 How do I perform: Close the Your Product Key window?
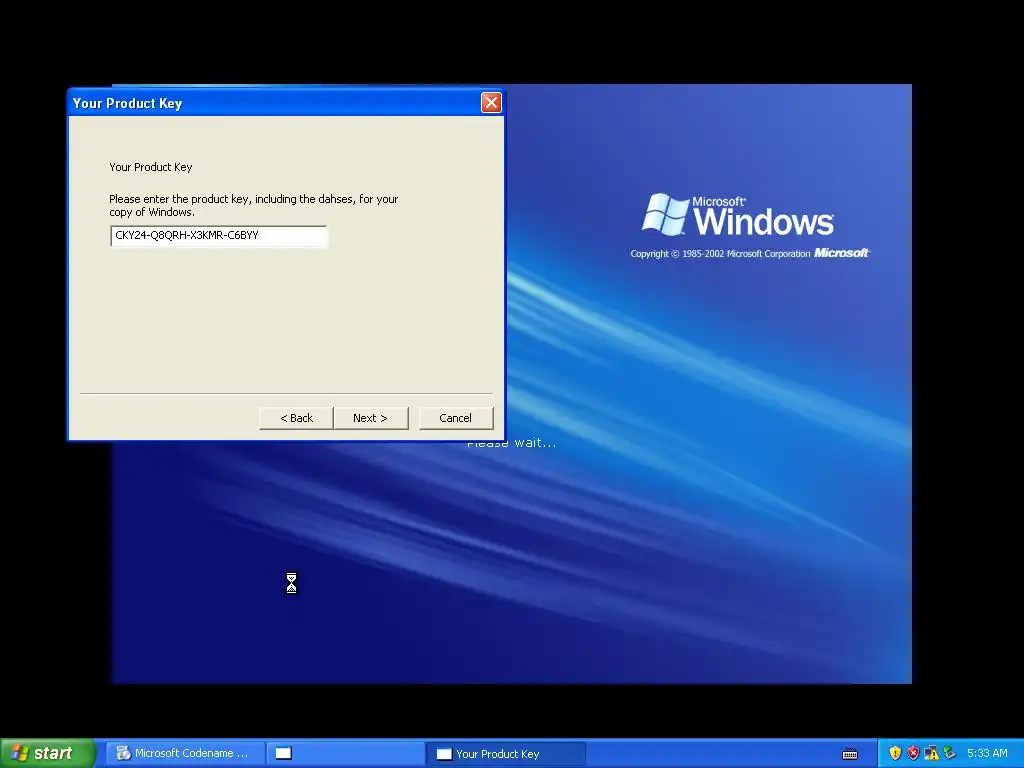[x=491, y=103]
